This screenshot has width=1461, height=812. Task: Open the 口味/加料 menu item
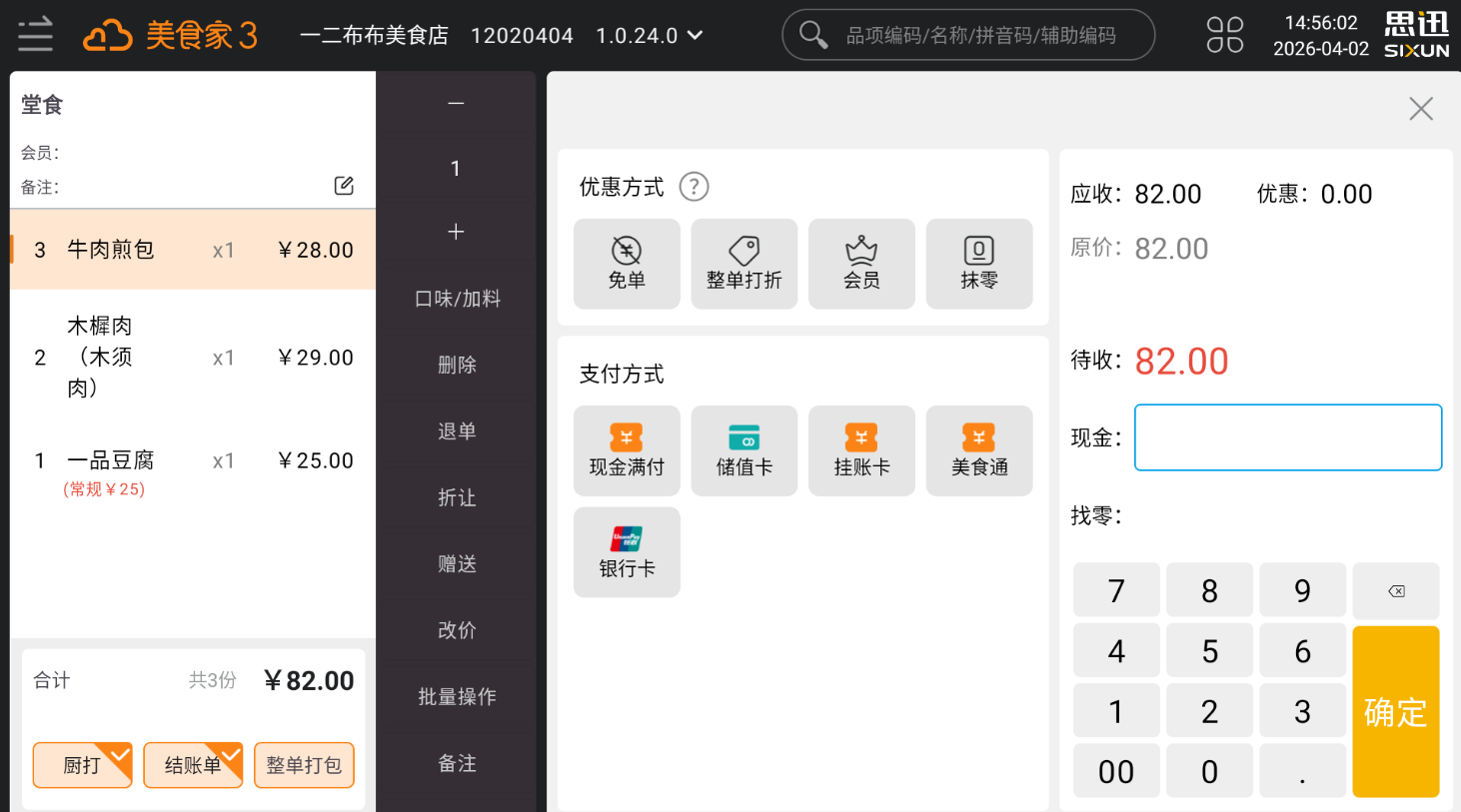pos(457,299)
